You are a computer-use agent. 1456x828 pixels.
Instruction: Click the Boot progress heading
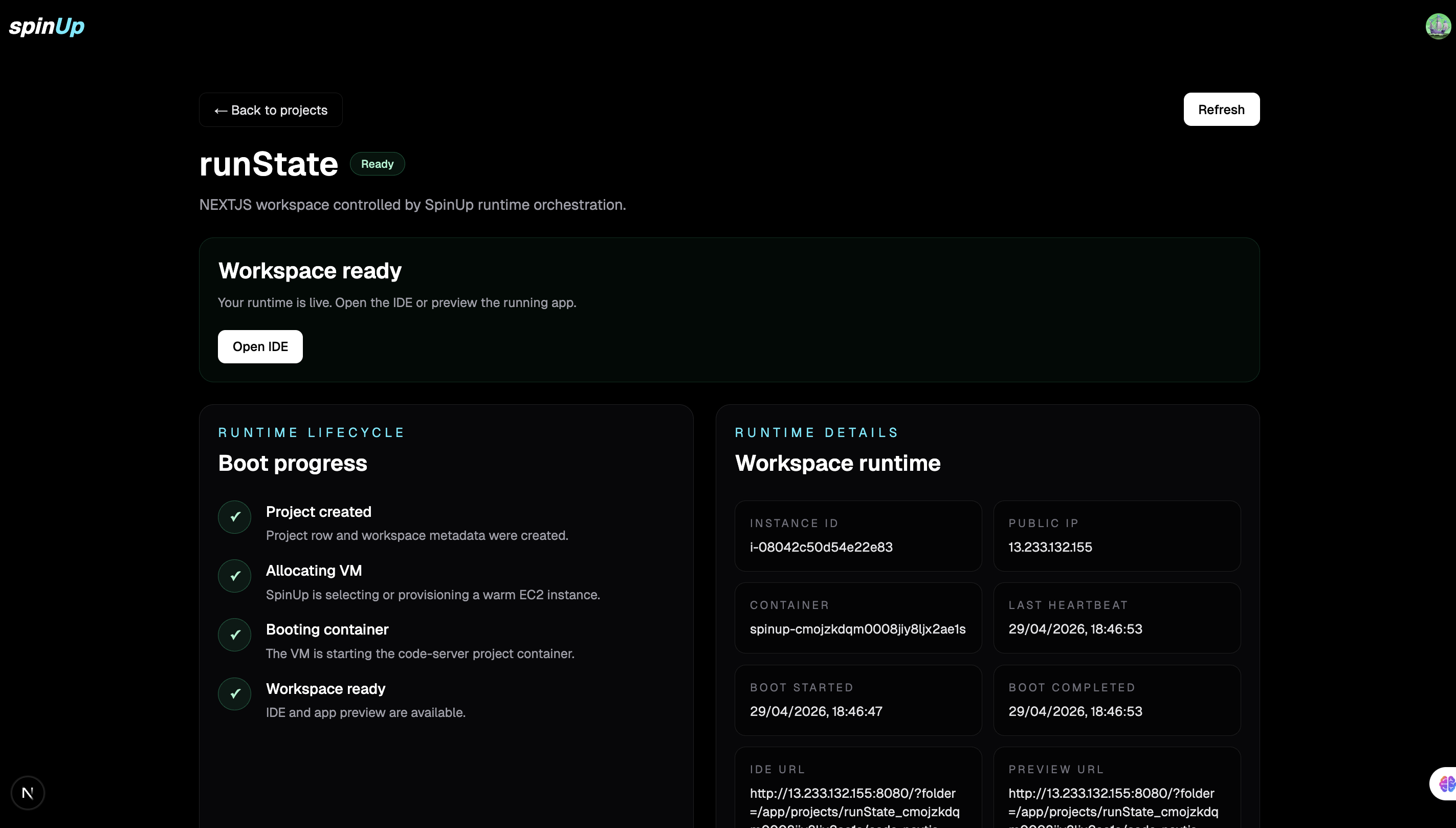pyautogui.click(x=293, y=464)
